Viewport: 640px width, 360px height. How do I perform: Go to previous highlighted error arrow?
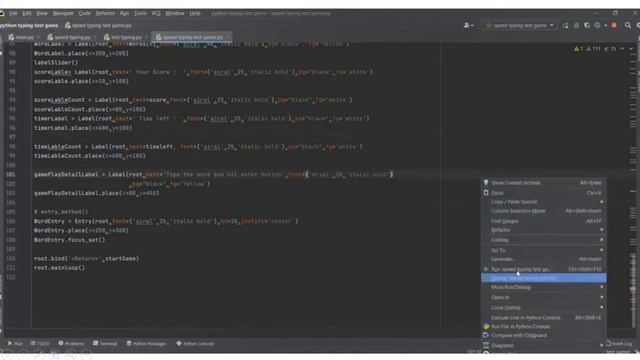tap(622, 49)
